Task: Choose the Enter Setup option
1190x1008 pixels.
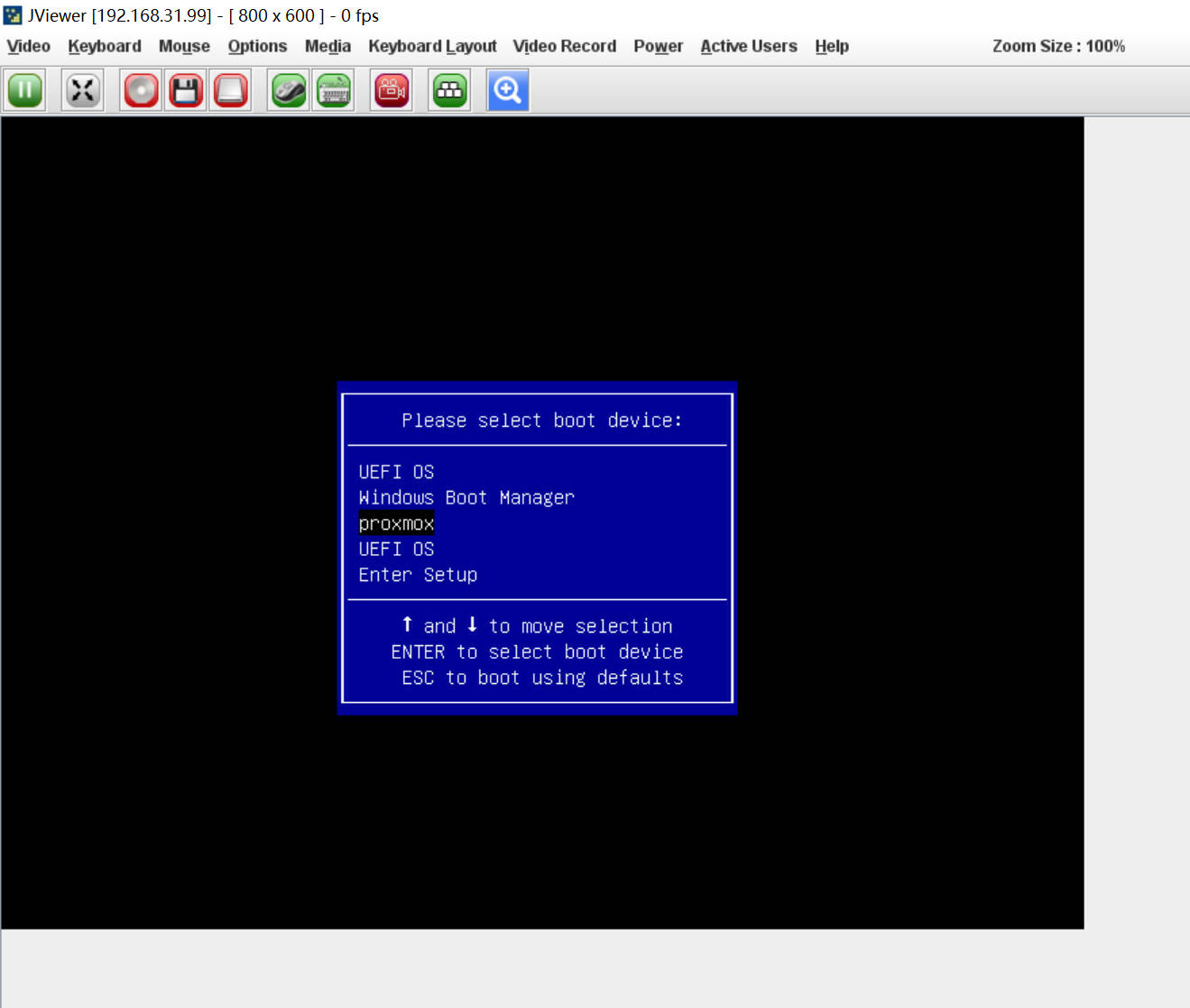Action: pyautogui.click(x=418, y=575)
